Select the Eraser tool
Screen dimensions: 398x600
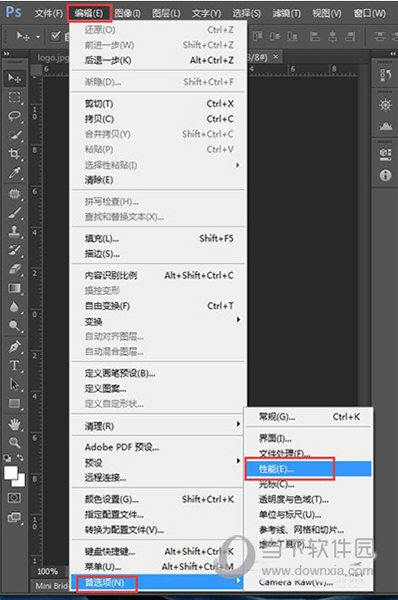[x=15, y=269]
